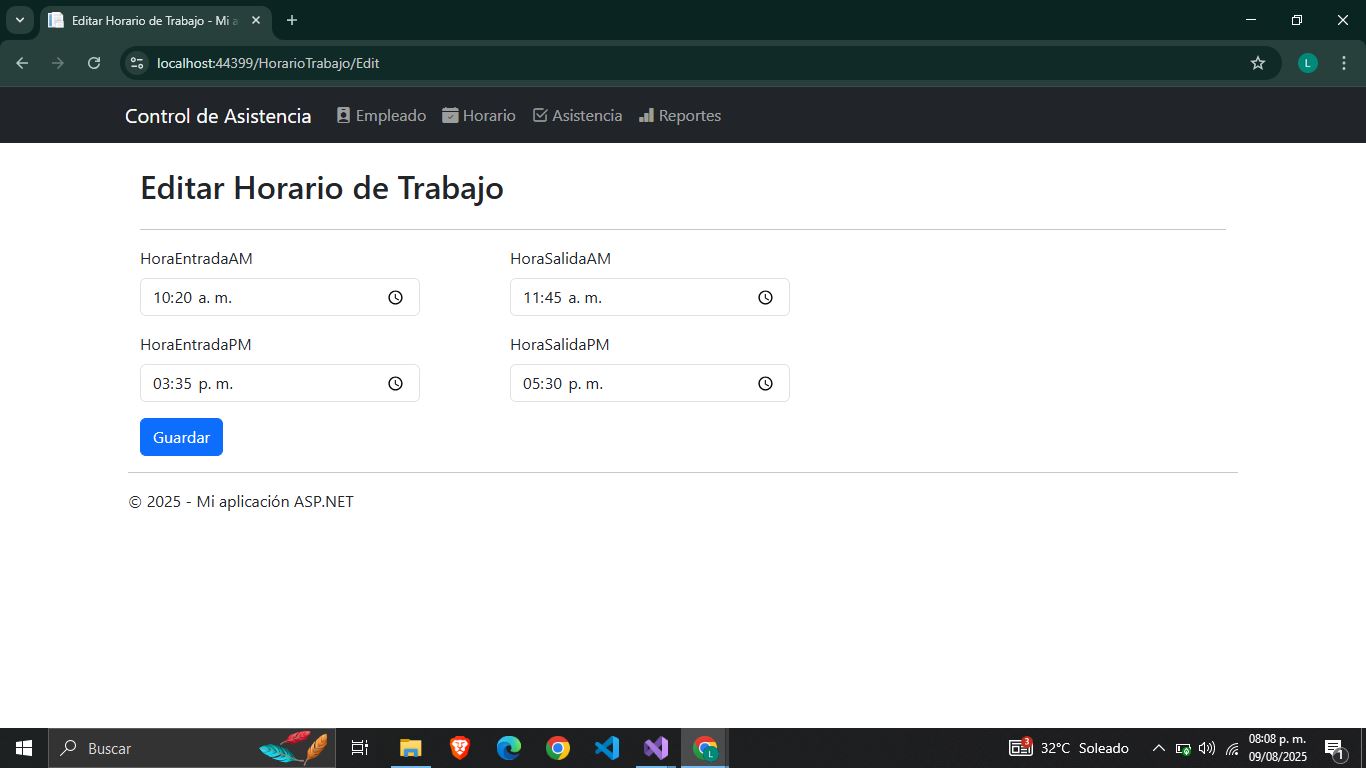This screenshot has width=1366, height=768.
Task: Open the Empleado nav link
Action: click(381, 116)
